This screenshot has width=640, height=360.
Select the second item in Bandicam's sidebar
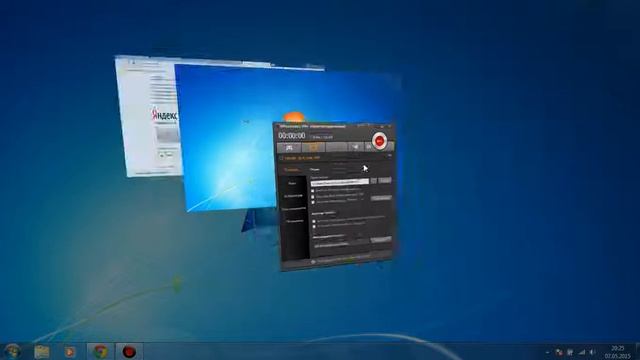293,196
